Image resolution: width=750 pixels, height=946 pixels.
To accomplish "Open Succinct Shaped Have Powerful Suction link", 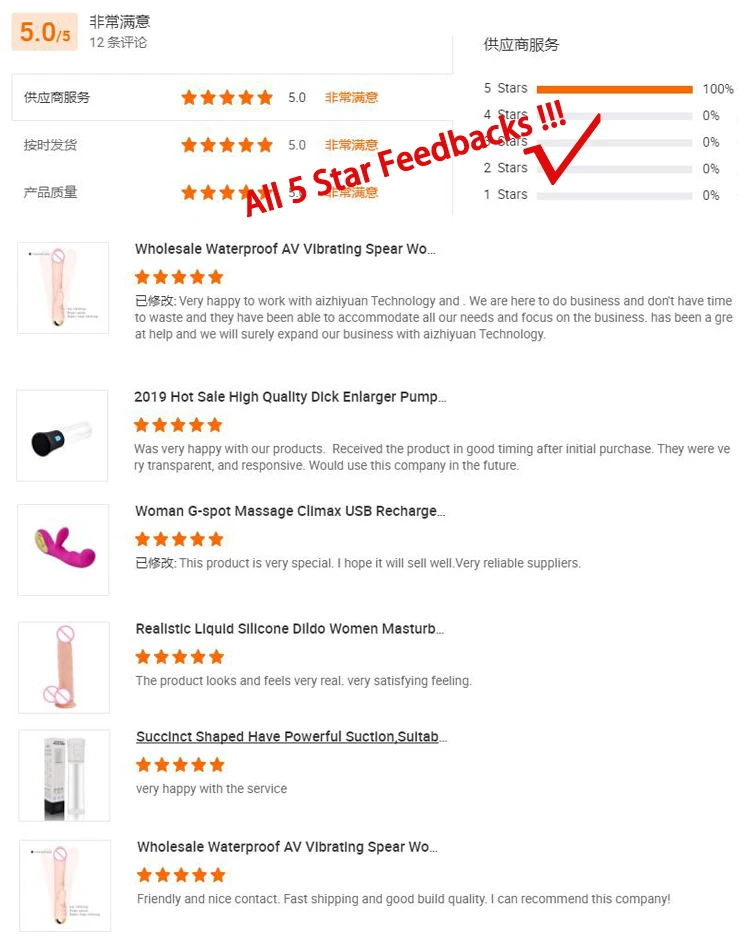I will click(291, 737).
